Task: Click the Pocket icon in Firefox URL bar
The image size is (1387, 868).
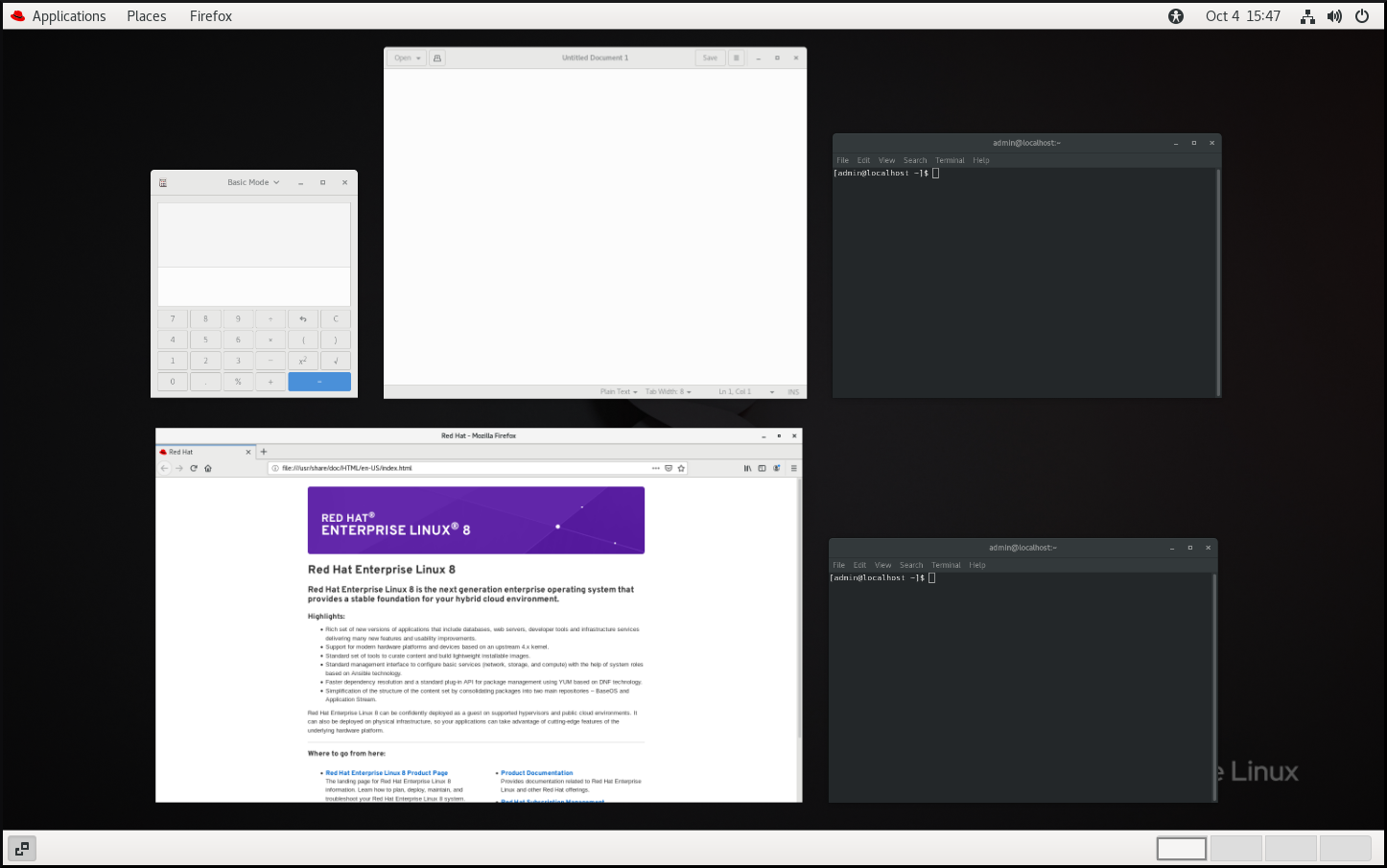Action: pyautogui.click(x=669, y=469)
